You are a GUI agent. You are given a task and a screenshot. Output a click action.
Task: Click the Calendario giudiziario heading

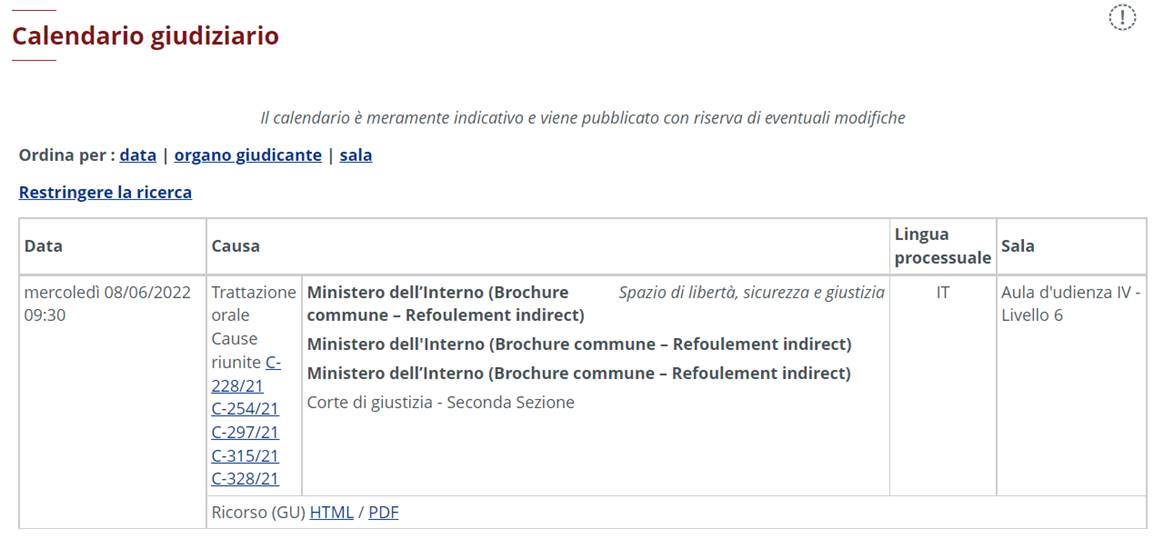(x=145, y=36)
